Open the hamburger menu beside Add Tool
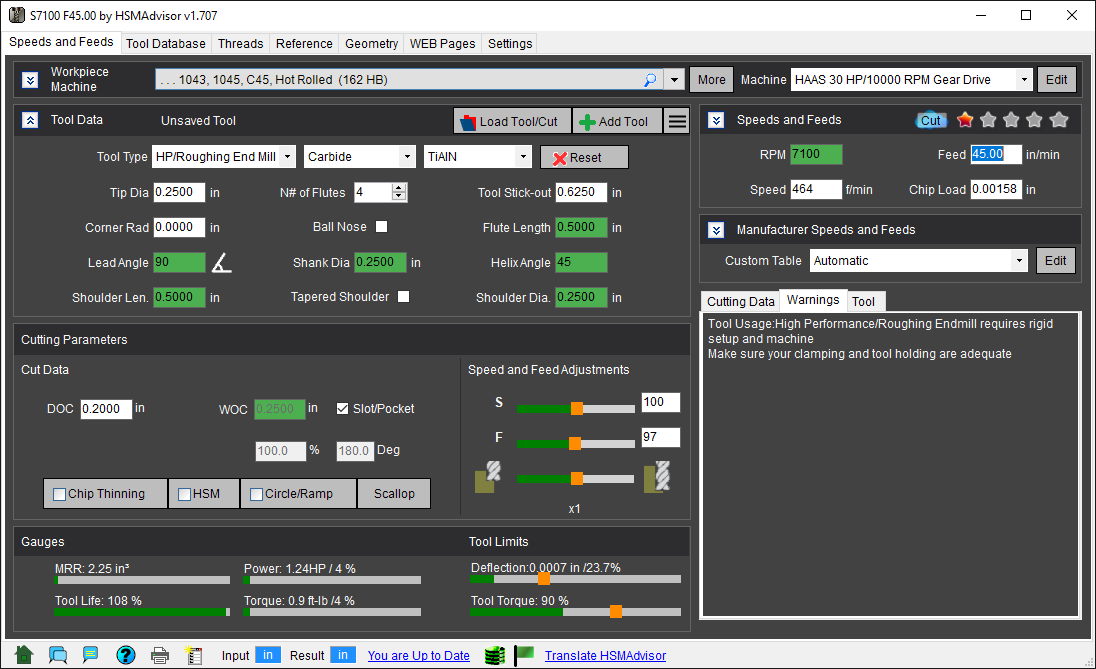The width and height of the screenshot is (1096, 669). [678, 121]
